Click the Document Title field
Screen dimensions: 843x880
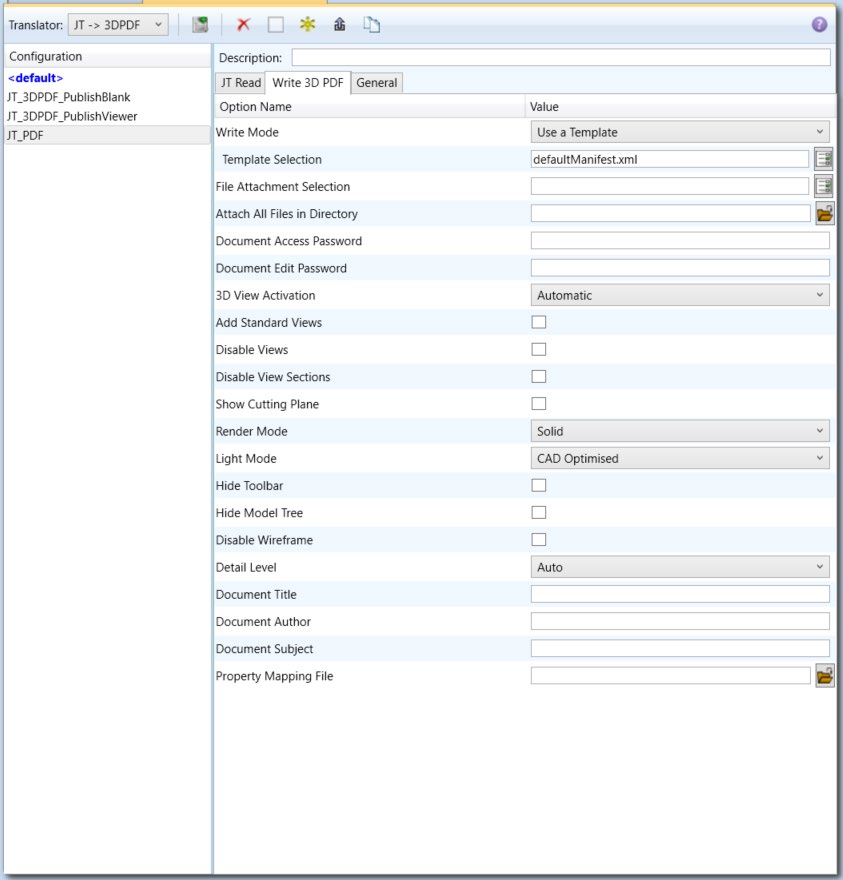point(680,594)
